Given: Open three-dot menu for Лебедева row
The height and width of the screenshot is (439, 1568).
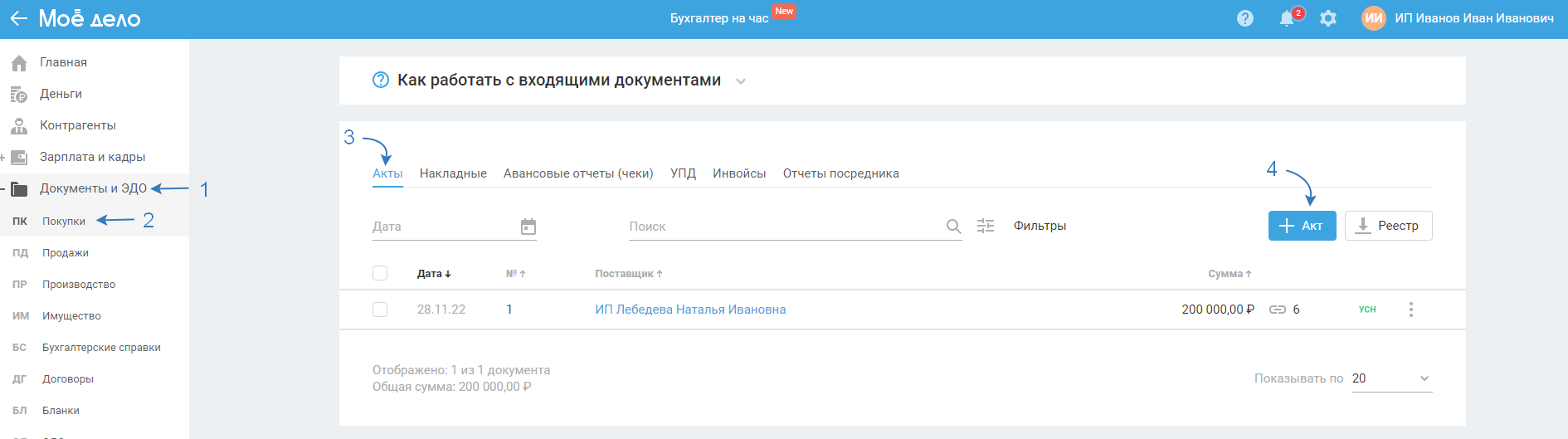Looking at the screenshot, I should click(x=1410, y=310).
